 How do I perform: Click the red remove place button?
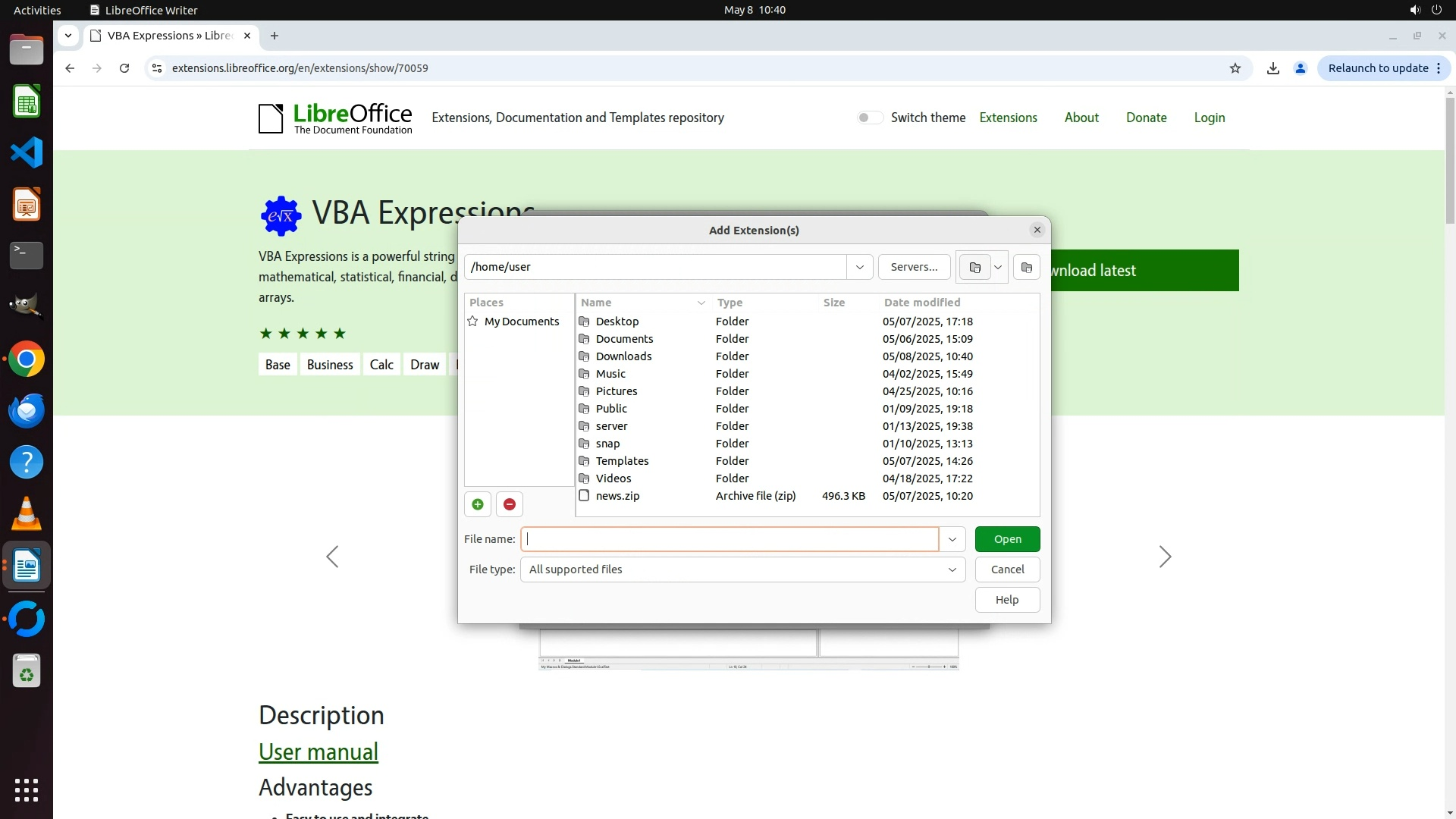(510, 504)
